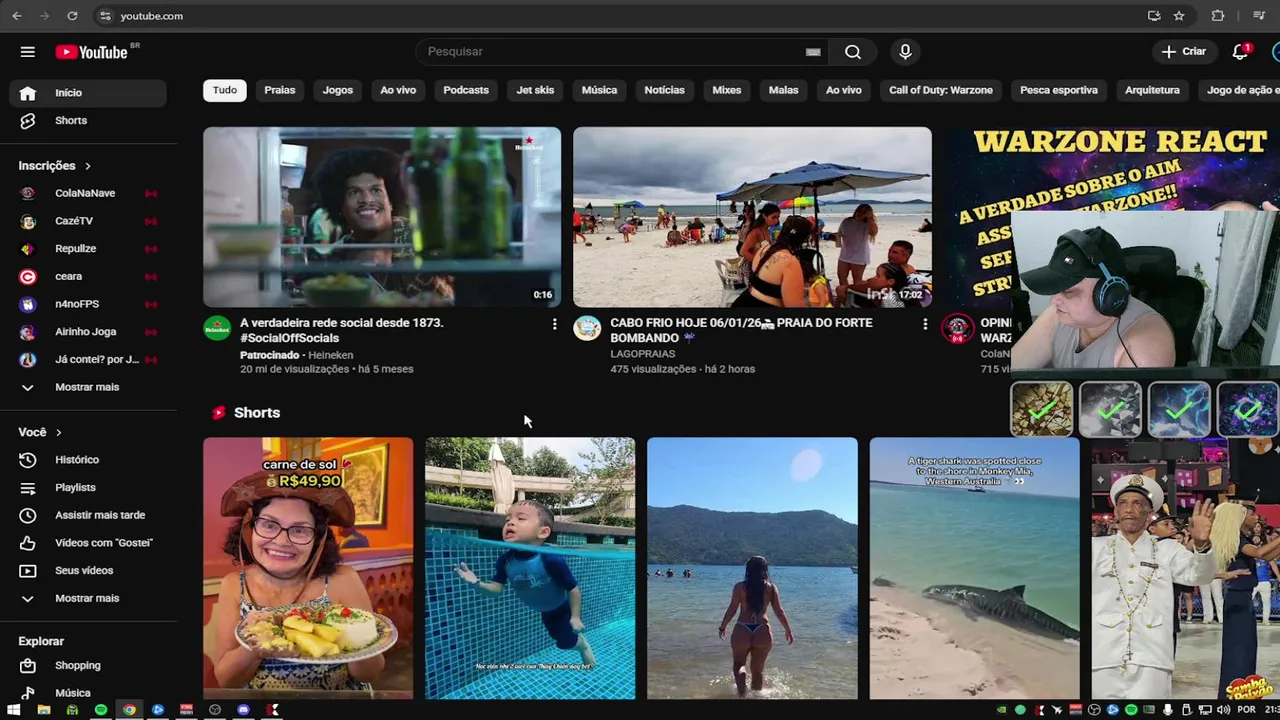Open the tiger shark Monkey Mia Short

pyautogui.click(x=975, y=568)
